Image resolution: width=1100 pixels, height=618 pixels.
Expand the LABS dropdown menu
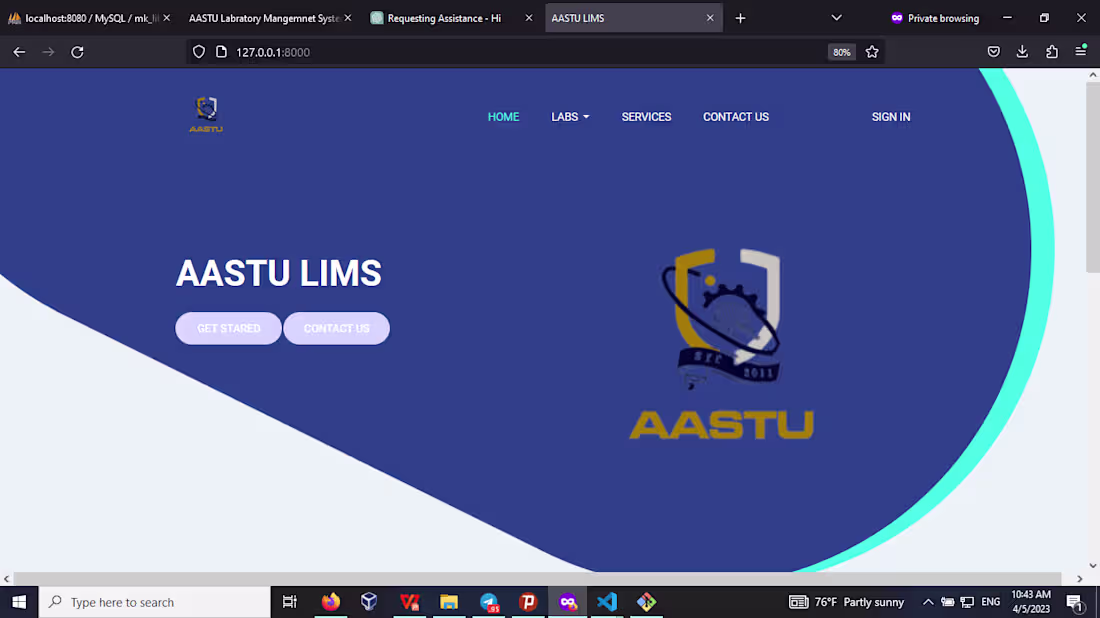570,117
